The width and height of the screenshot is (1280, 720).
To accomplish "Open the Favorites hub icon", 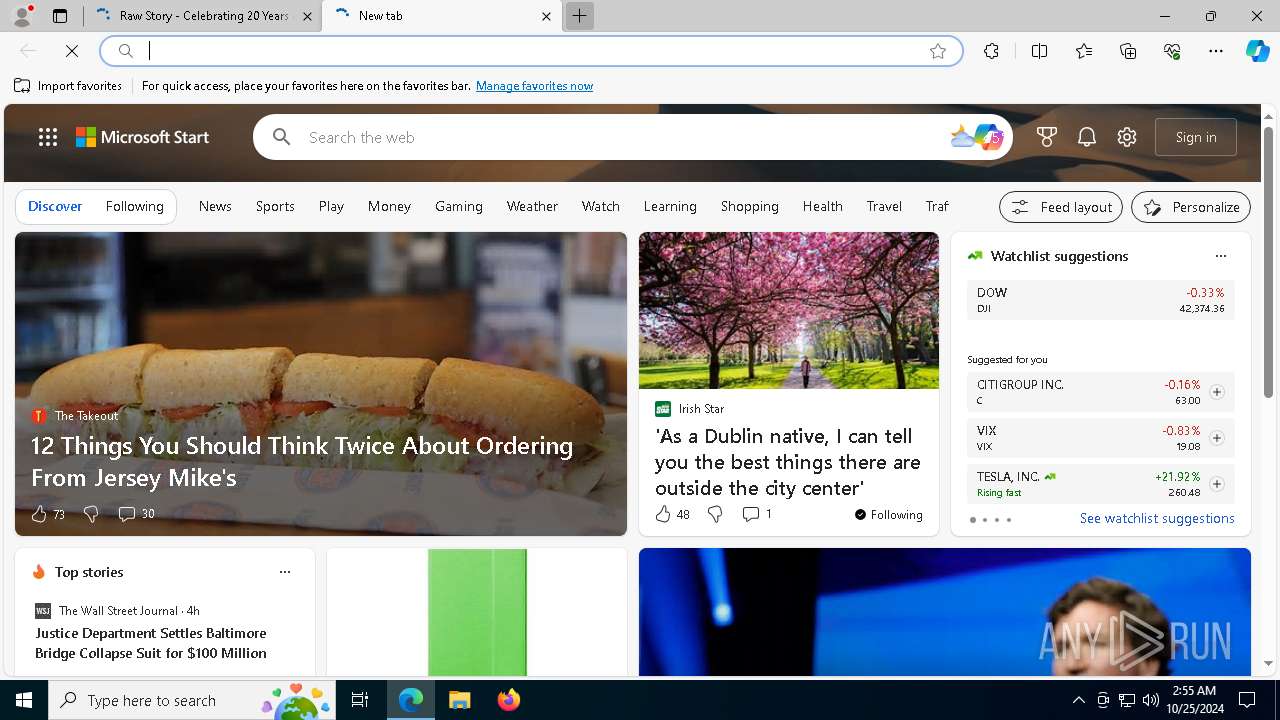I will [x=1084, y=51].
